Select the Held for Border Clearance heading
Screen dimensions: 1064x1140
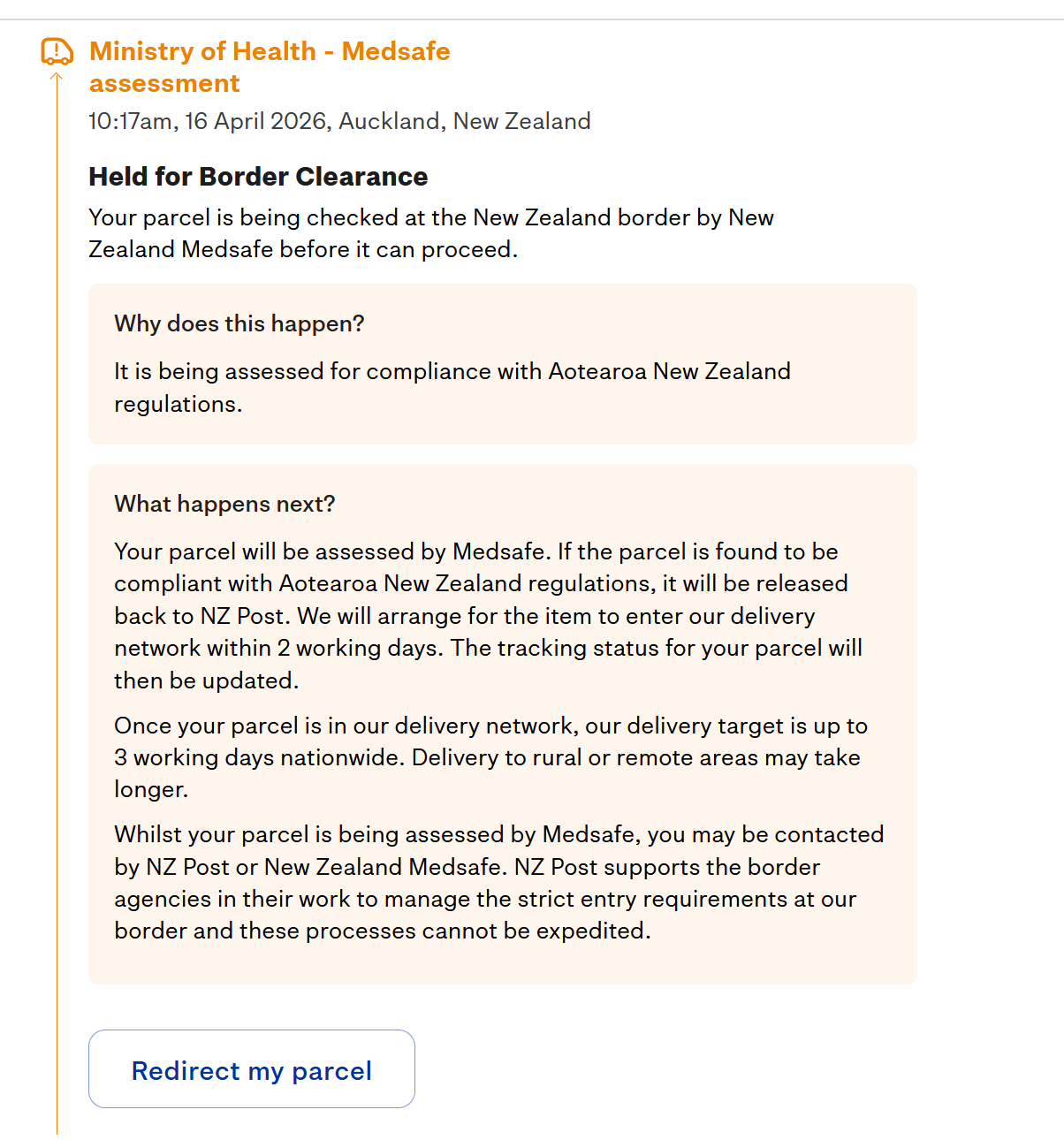click(258, 177)
